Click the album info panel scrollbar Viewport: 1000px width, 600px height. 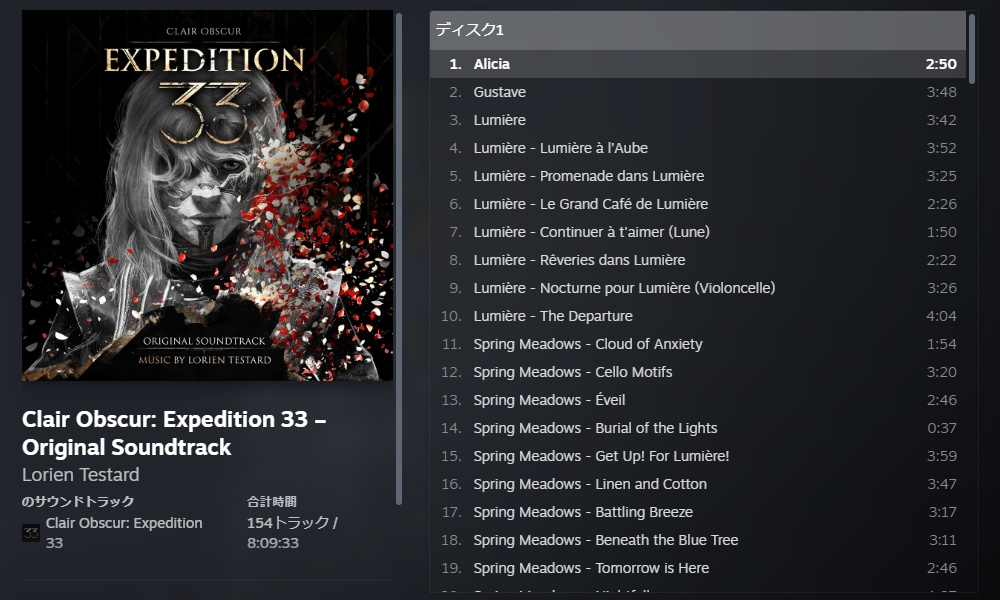[x=399, y=259]
